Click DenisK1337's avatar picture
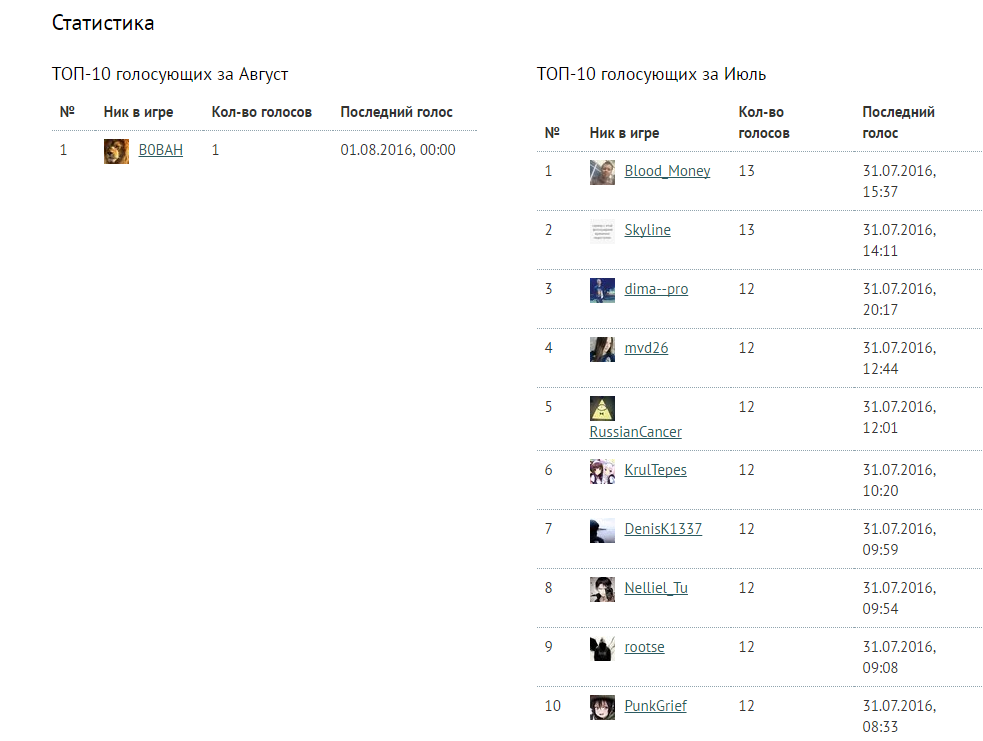 tap(602, 530)
